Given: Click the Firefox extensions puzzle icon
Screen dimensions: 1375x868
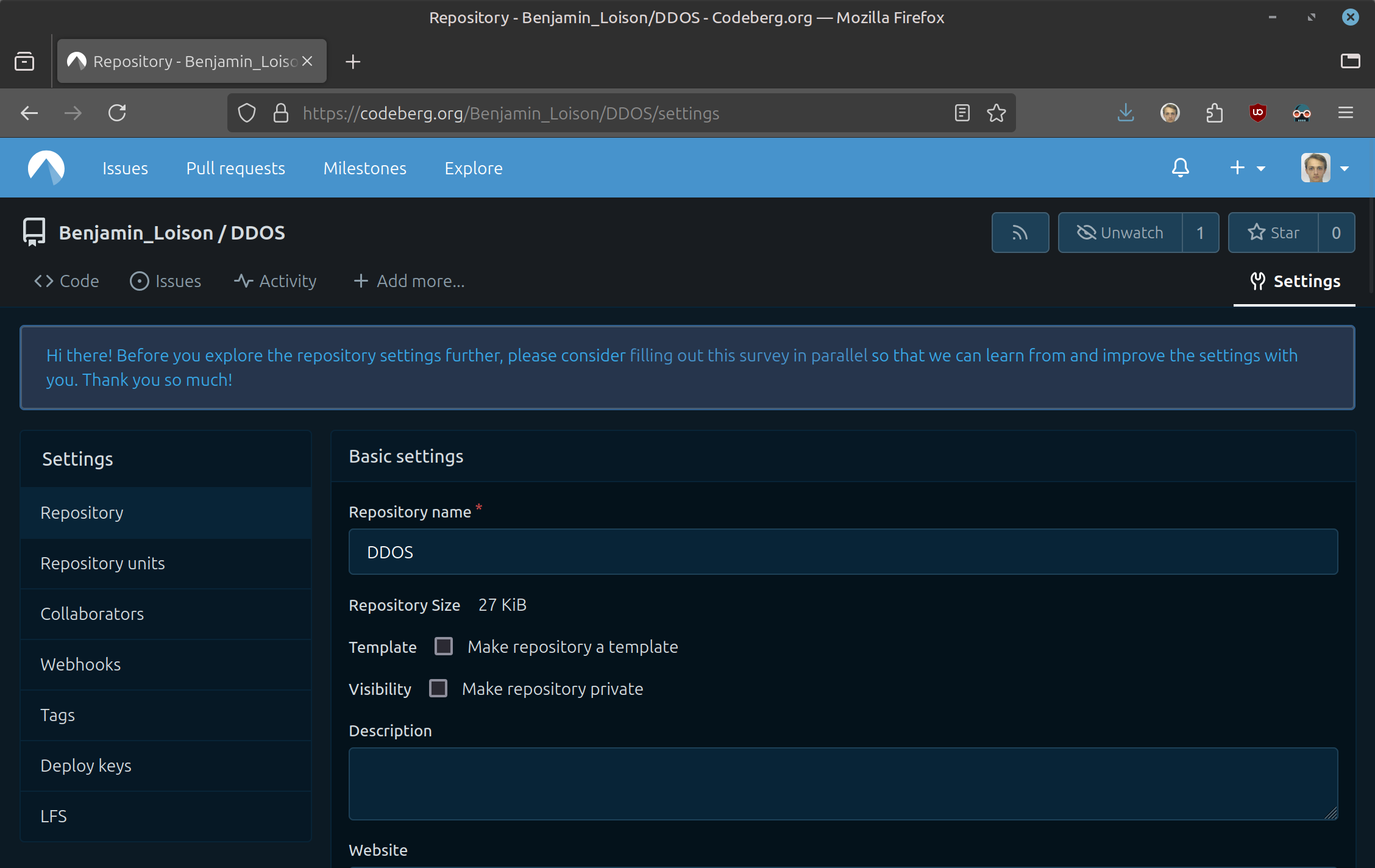Looking at the screenshot, I should pyautogui.click(x=1214, y=113).
